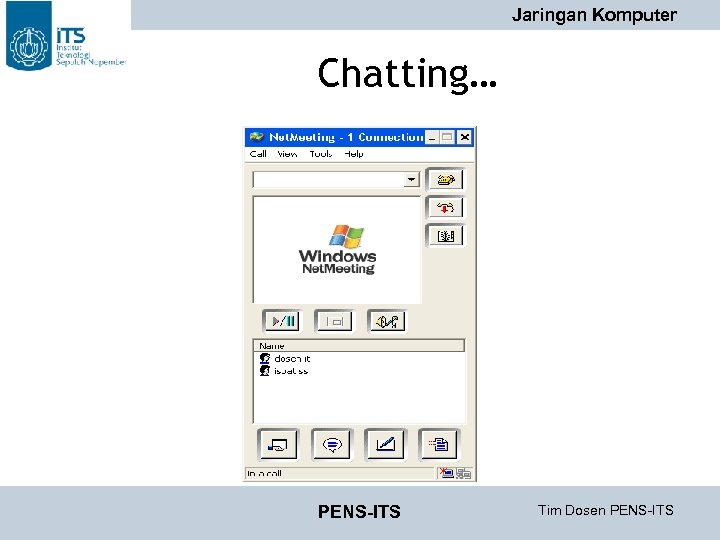This screenshot has height=540, width=720.
Task: Open the Adjust Audio Volume button
Action: [x=387, y=321]
